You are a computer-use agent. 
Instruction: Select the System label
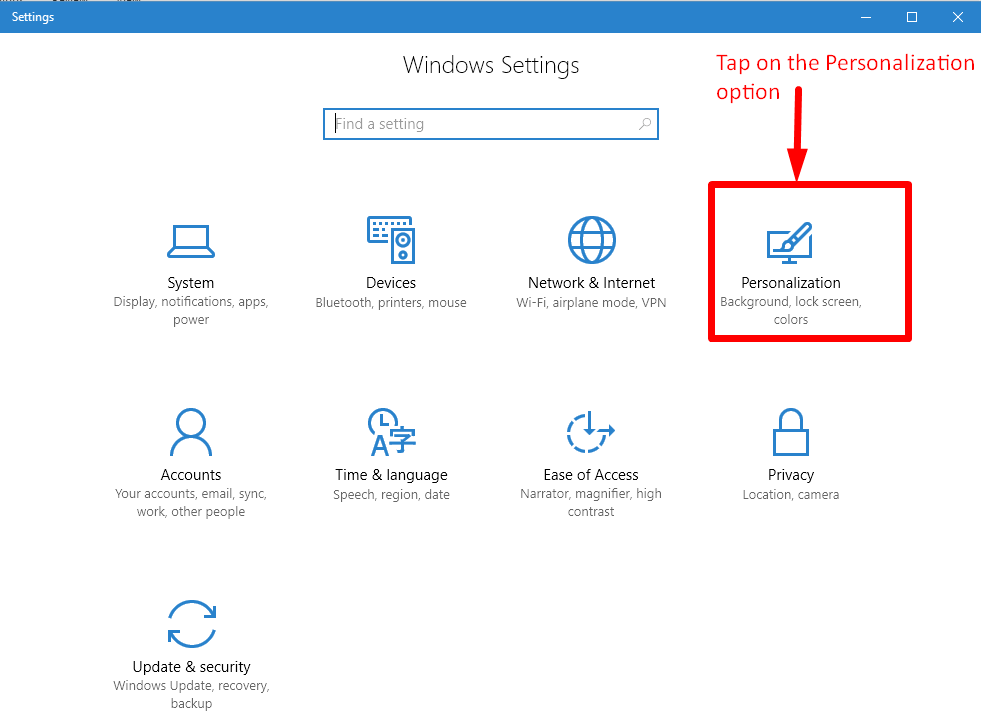point(191,283)
